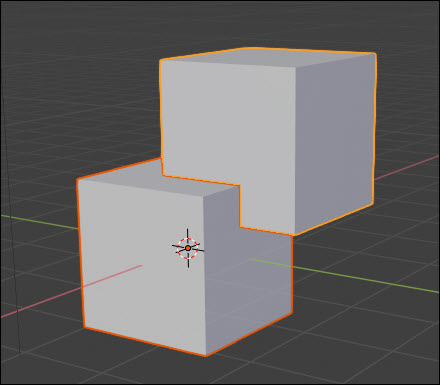Image resolution: width=440 pixels, height=385 pixels.
Task: Click the upper cube's top-left outline corner
Action: 161,60
